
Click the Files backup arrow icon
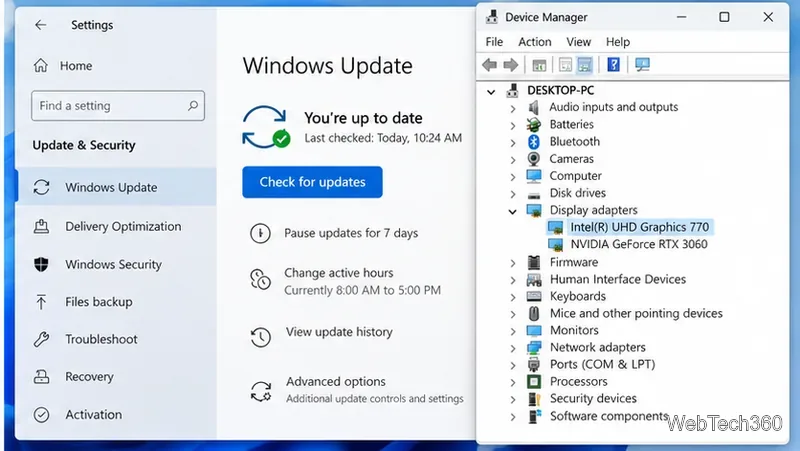41,302
